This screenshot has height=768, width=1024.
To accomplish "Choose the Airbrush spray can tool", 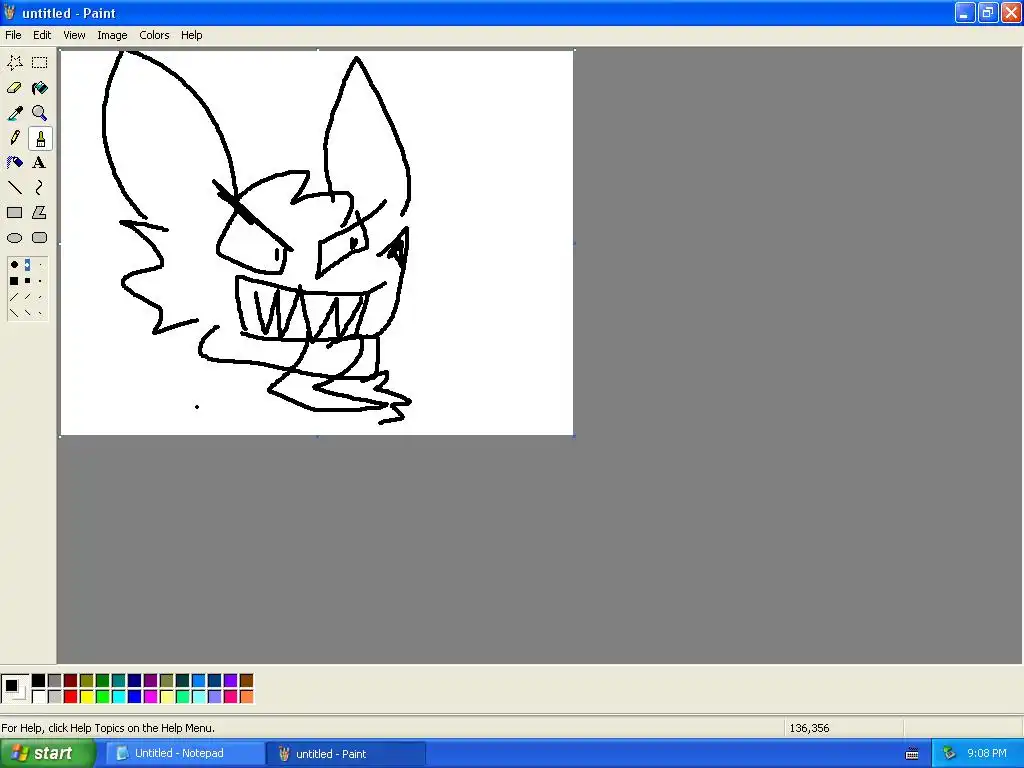I will [x=14, y=163].
